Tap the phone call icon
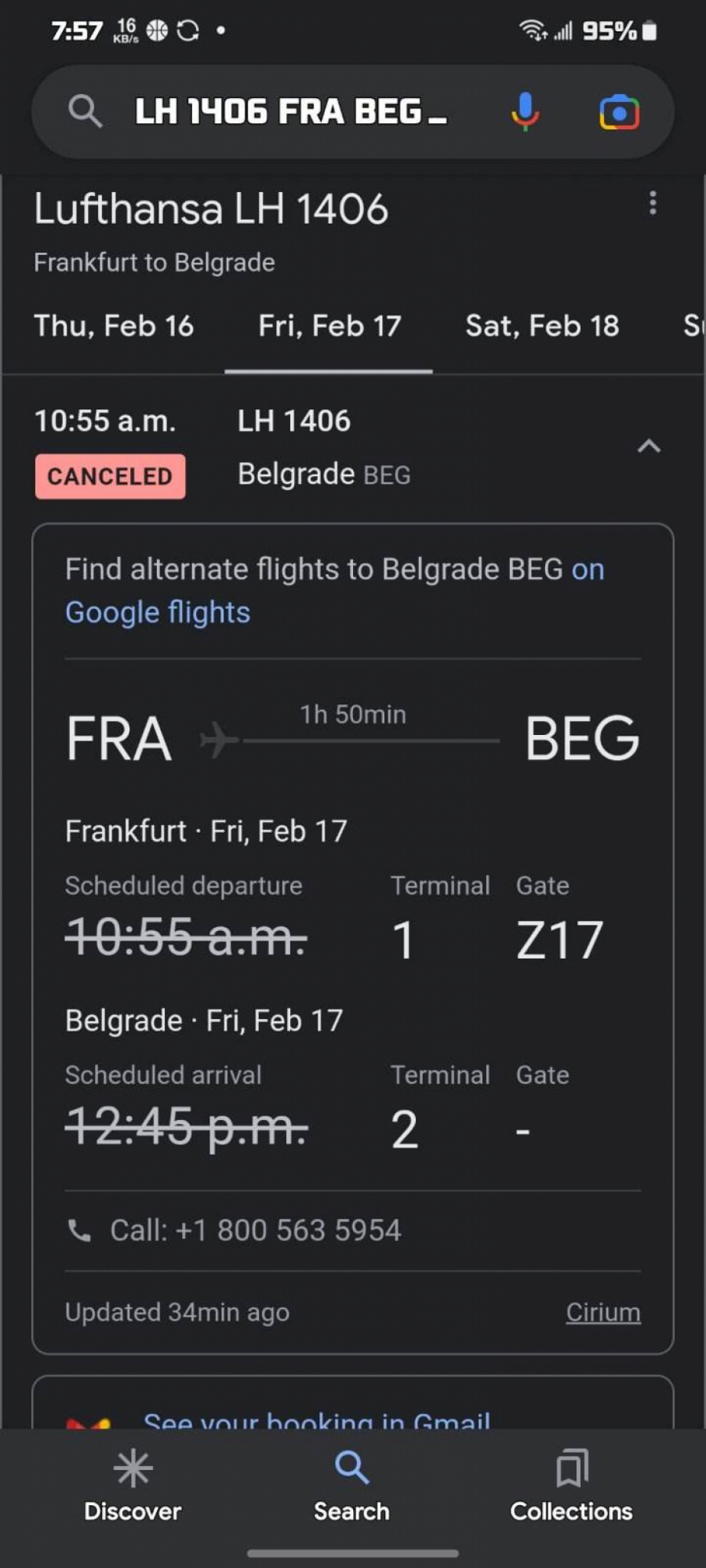The width and height of the screenshot is (706, 1568). [x=79, y=1230]
